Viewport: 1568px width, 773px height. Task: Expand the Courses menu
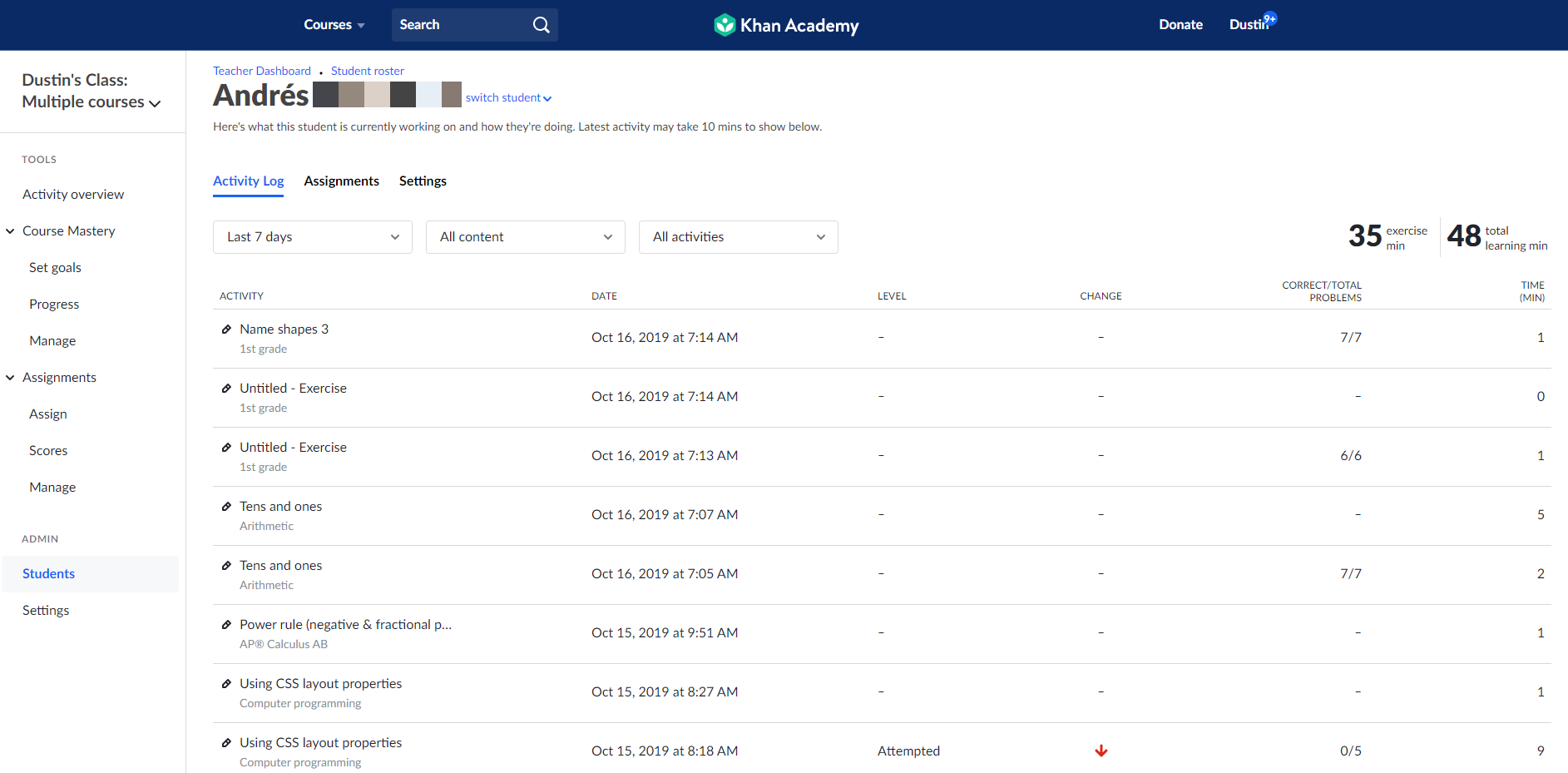pos(334,25)
